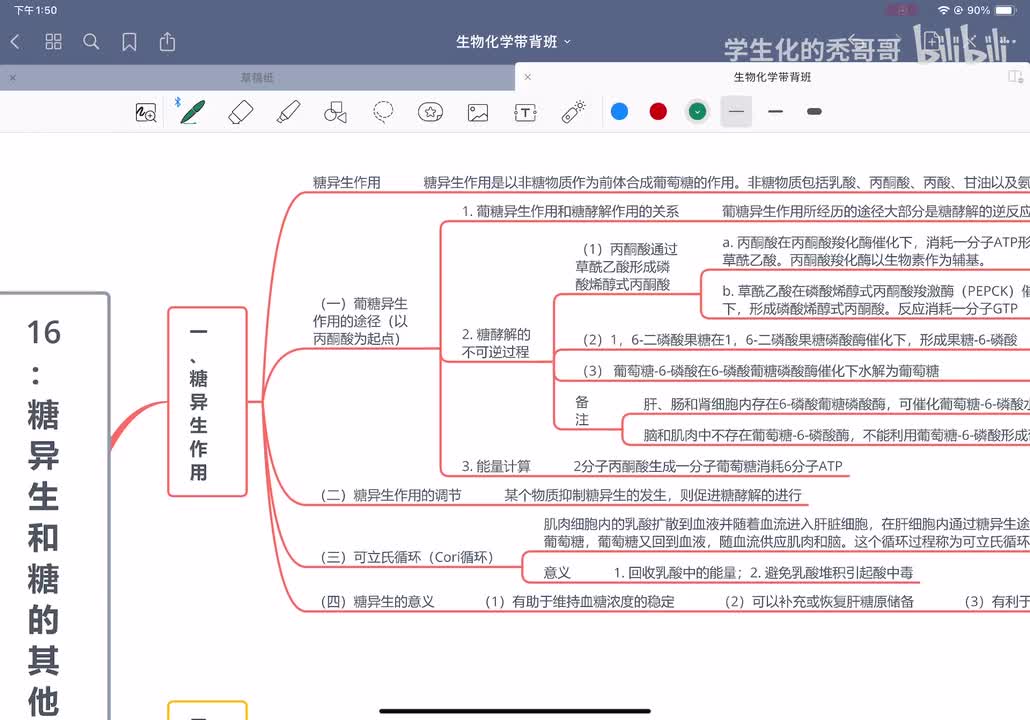Select the 生物化学带背班 tab
This screenshot has width=1030, height=720.
click(772, 77)
